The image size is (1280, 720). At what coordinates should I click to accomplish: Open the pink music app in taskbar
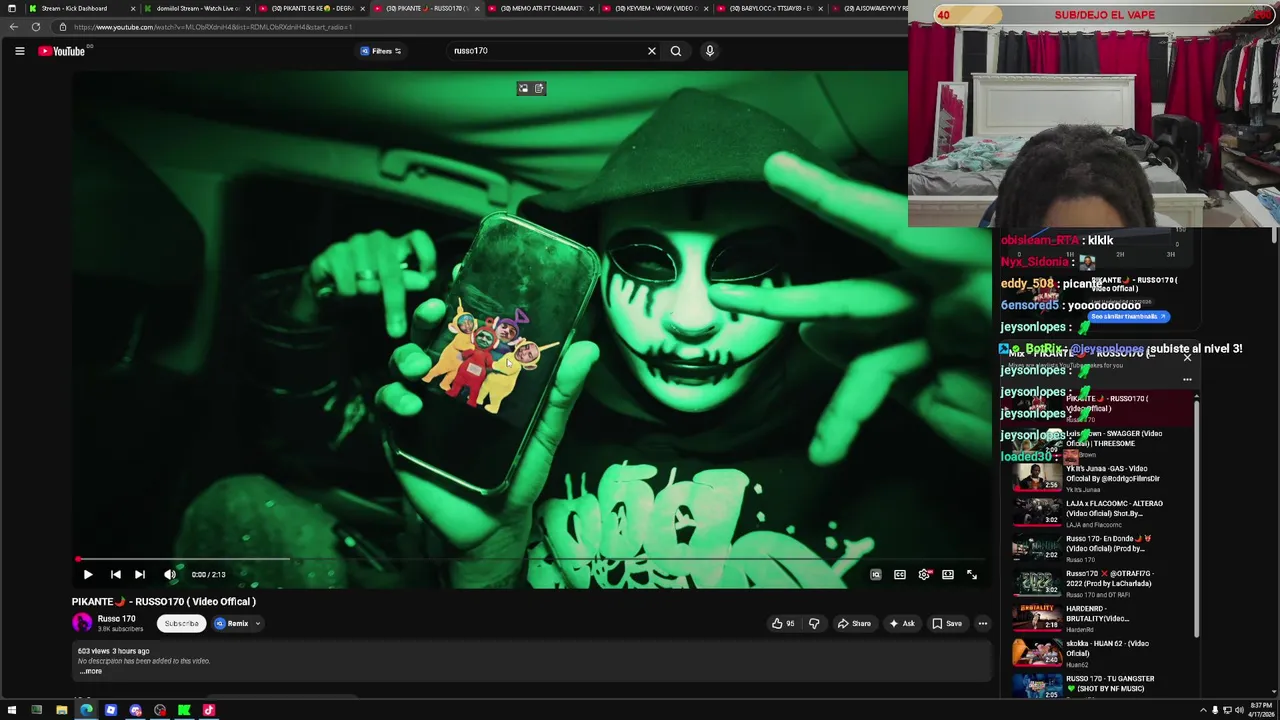click(x=209, y=711)
